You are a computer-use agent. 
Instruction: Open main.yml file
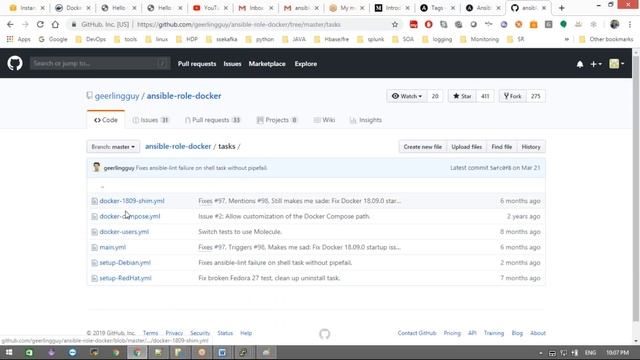[x=113, y=247]
